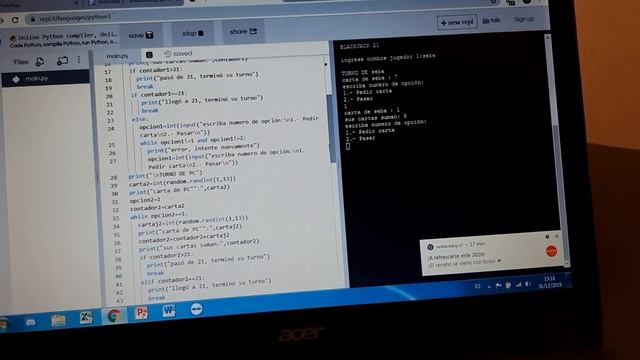
Task: Open Excel from the taskbar
Action: (x=86, y=318)
